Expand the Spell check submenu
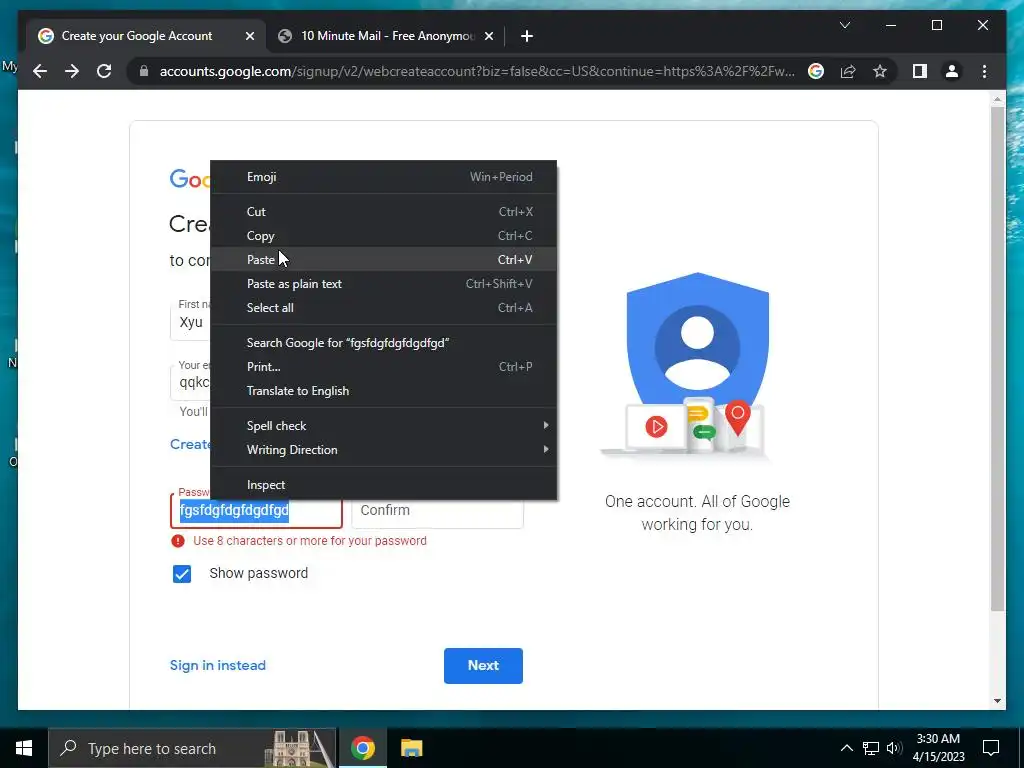This screenshot has width=1024, height=768. [383, 426]
